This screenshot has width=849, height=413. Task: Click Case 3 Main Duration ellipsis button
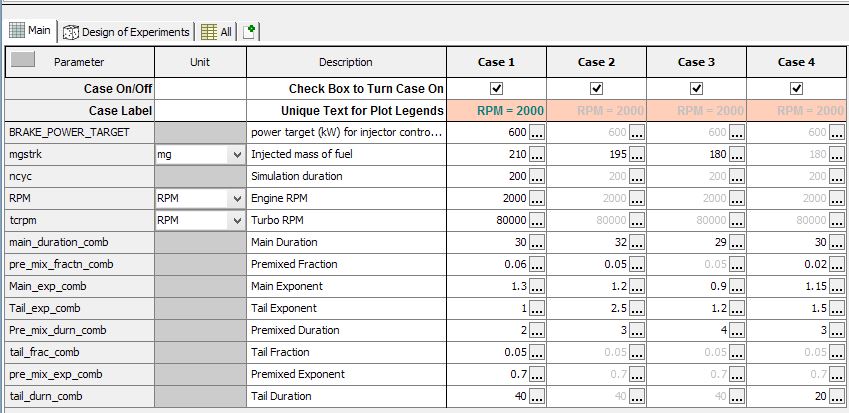click(736, 242)
